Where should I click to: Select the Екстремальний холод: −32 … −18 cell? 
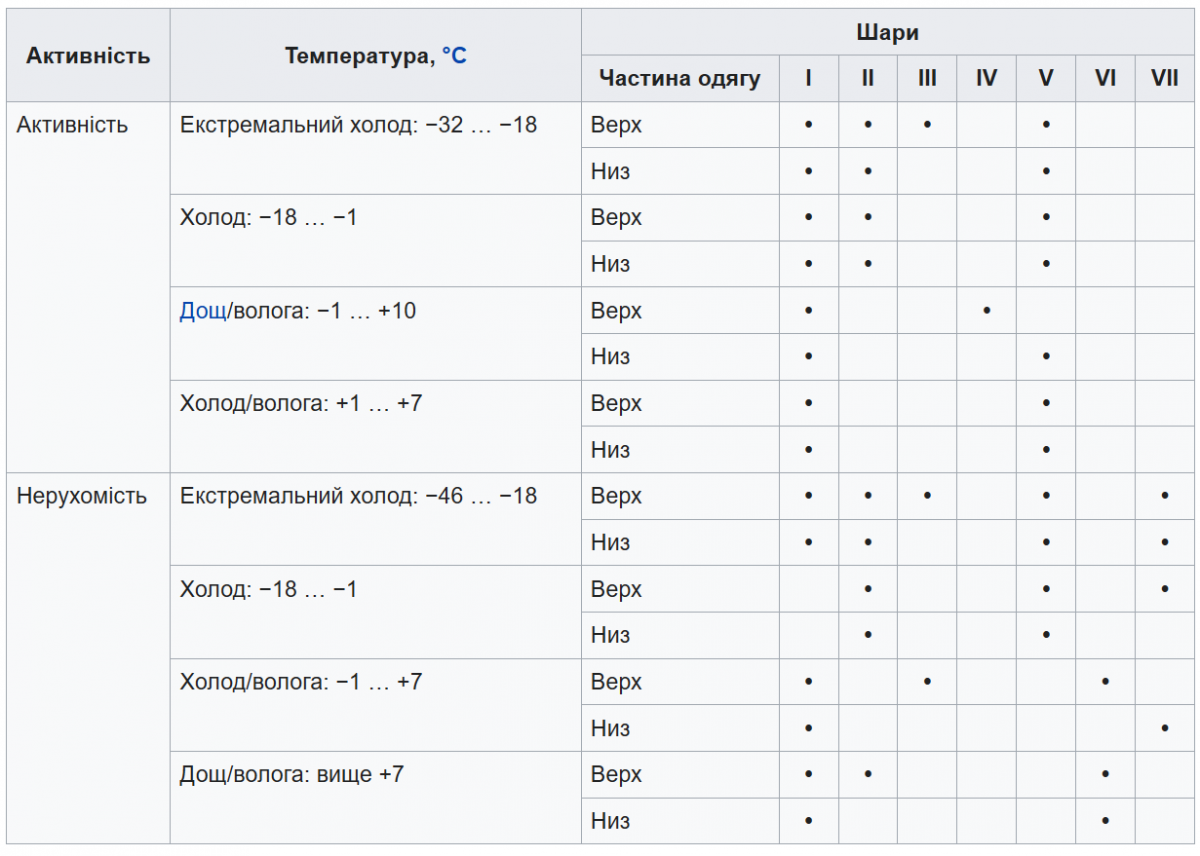(x=358, y=125)
